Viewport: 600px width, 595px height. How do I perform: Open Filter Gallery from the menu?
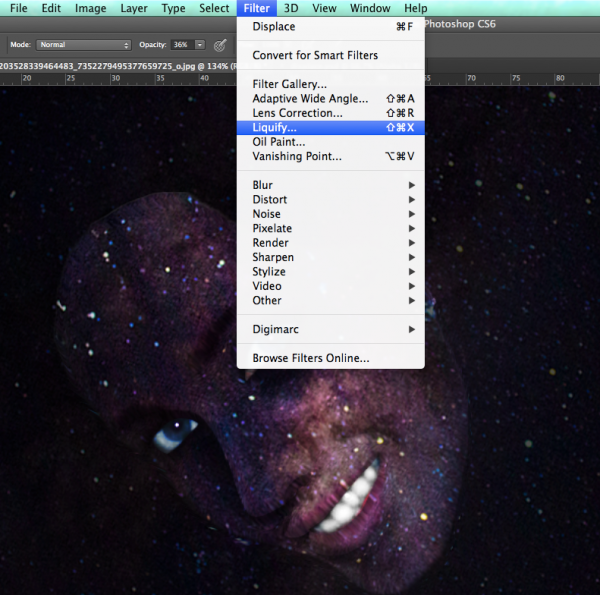tap(289, 85)
